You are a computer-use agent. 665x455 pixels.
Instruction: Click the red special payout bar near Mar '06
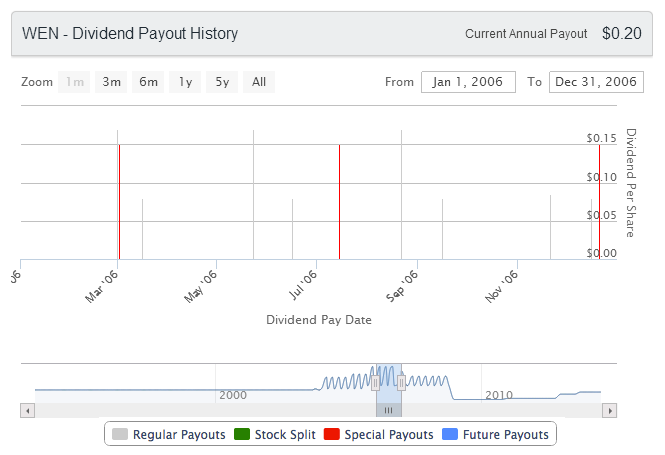pyautogui.click(x=120, y=202)
